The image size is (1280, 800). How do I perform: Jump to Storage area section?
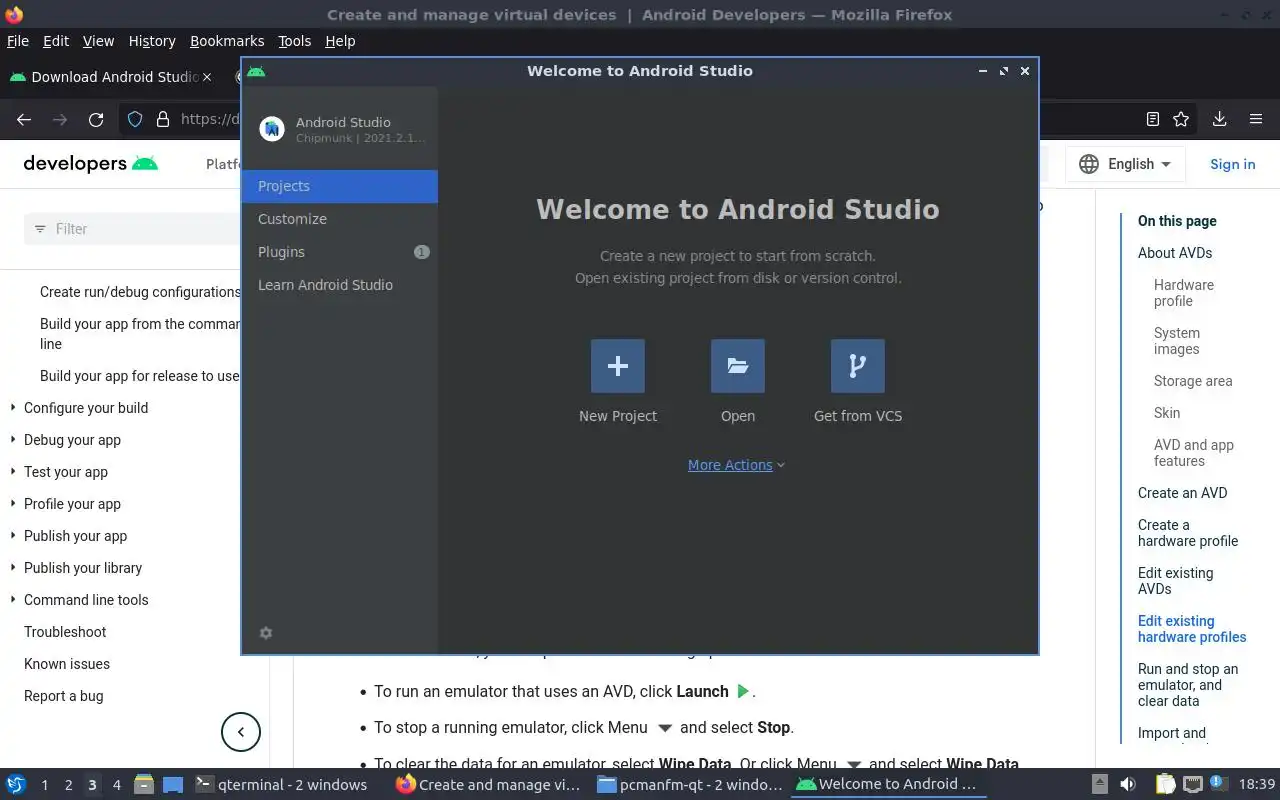click(1193, 381)
